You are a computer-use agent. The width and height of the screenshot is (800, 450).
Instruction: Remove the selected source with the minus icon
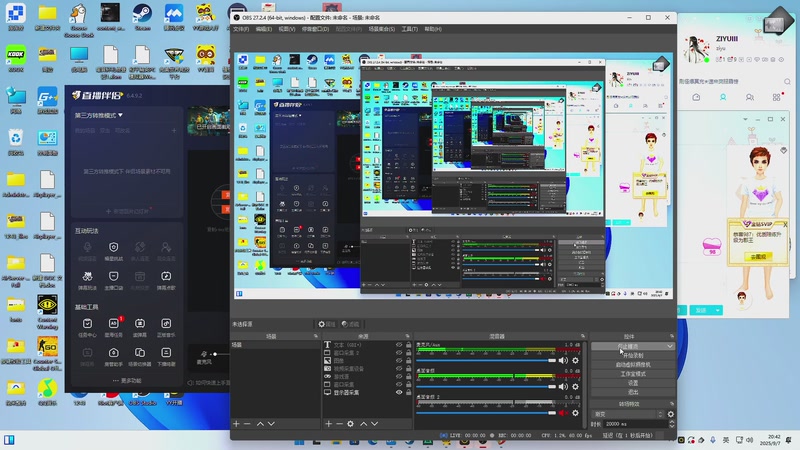[339, 423]
